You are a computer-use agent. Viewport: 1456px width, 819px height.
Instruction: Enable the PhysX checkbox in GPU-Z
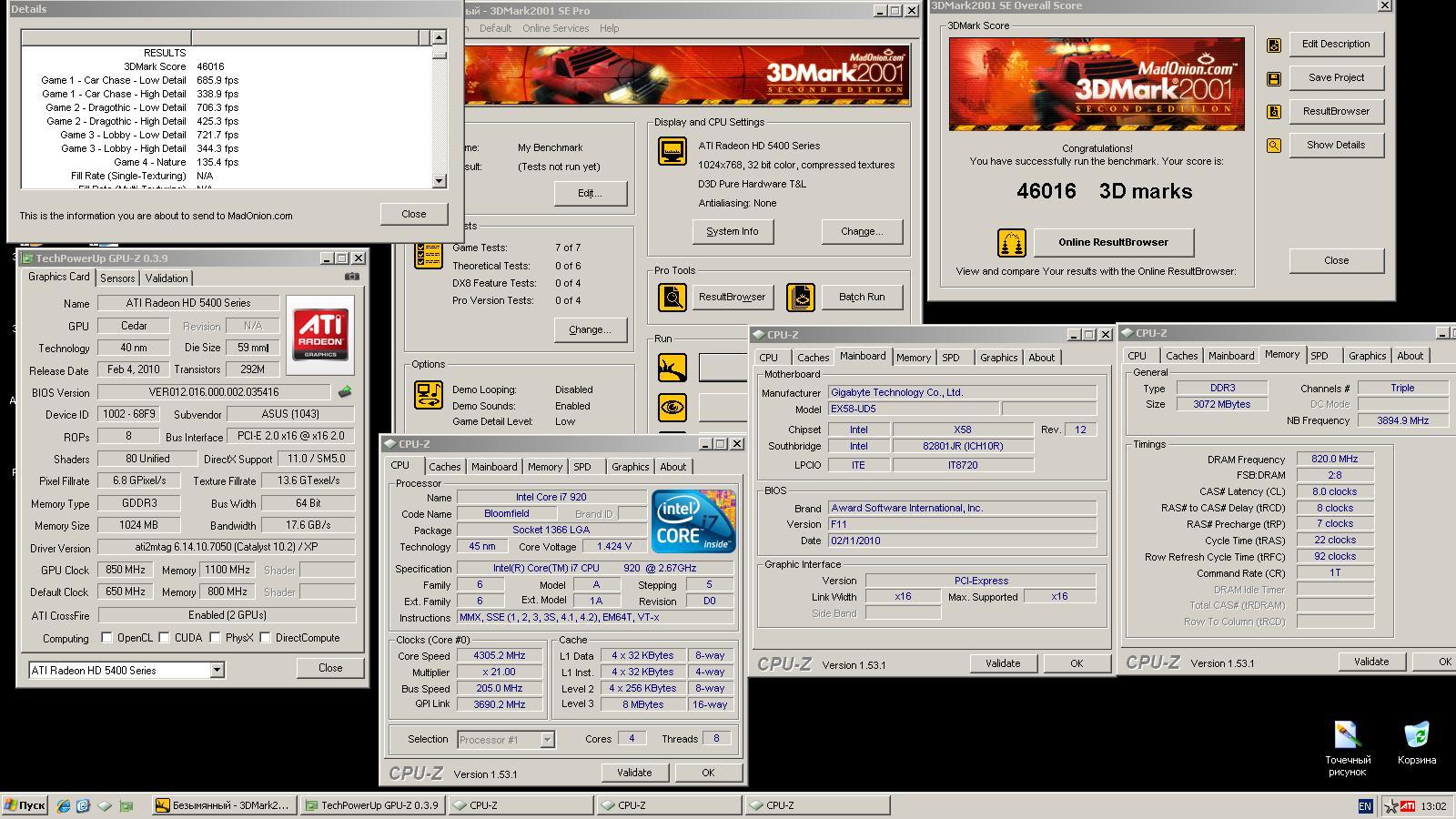215,638
